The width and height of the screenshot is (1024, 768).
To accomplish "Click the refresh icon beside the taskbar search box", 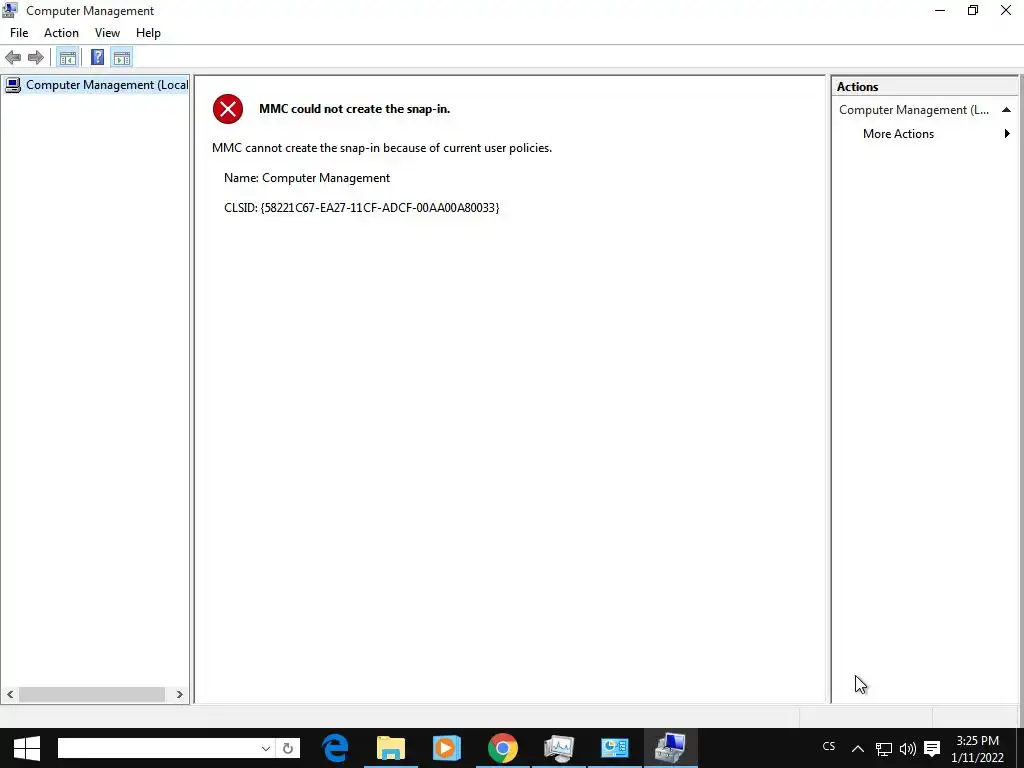I will 288,748.
